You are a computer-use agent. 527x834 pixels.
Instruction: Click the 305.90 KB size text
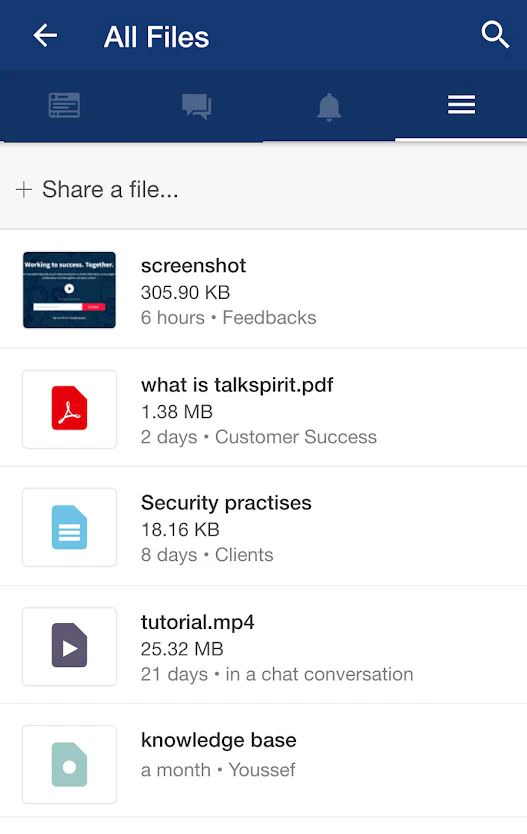(185, 292)
